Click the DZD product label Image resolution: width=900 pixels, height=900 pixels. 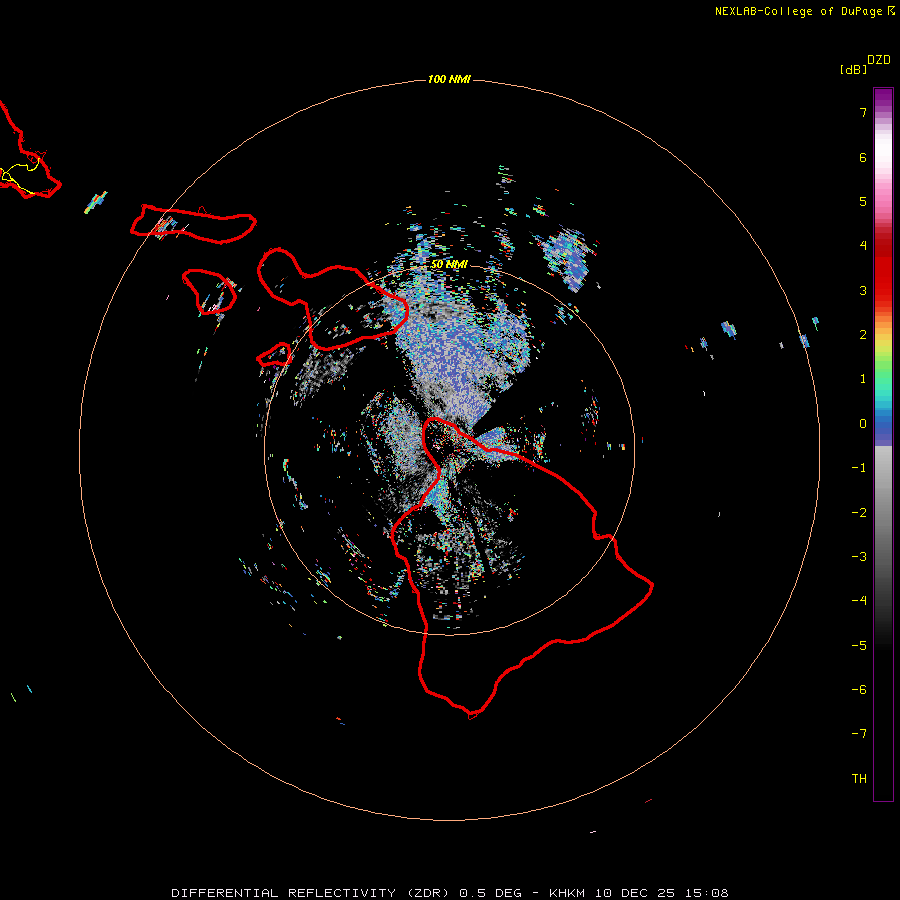tap(879, 60)
